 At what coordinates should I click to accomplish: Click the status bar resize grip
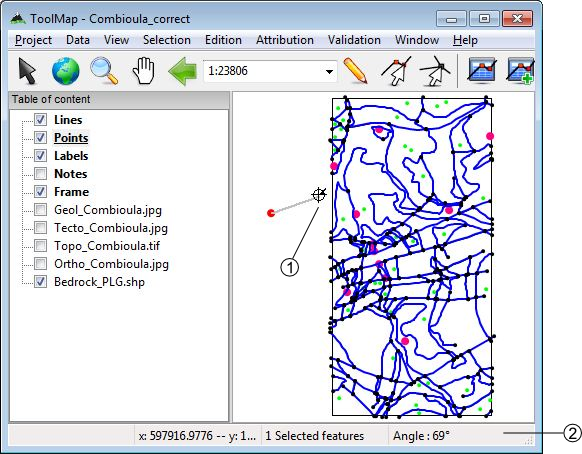(x=529, y=440)
